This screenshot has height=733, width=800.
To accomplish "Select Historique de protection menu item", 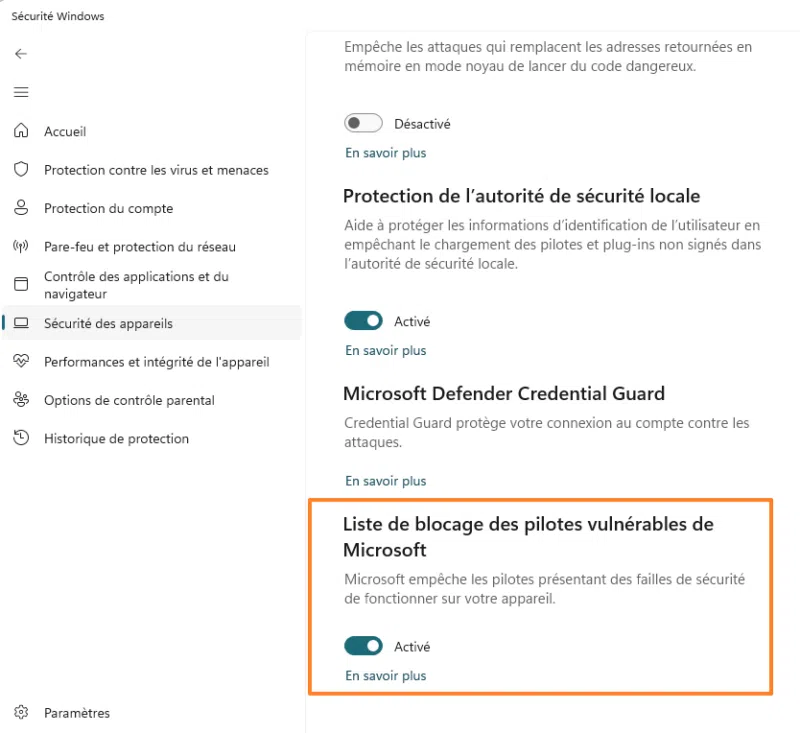I will 116,439.
